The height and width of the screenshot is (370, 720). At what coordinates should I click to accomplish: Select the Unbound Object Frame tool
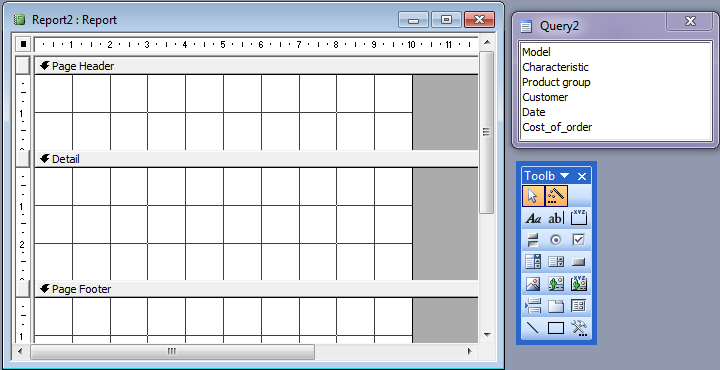[x=556, y=284]
